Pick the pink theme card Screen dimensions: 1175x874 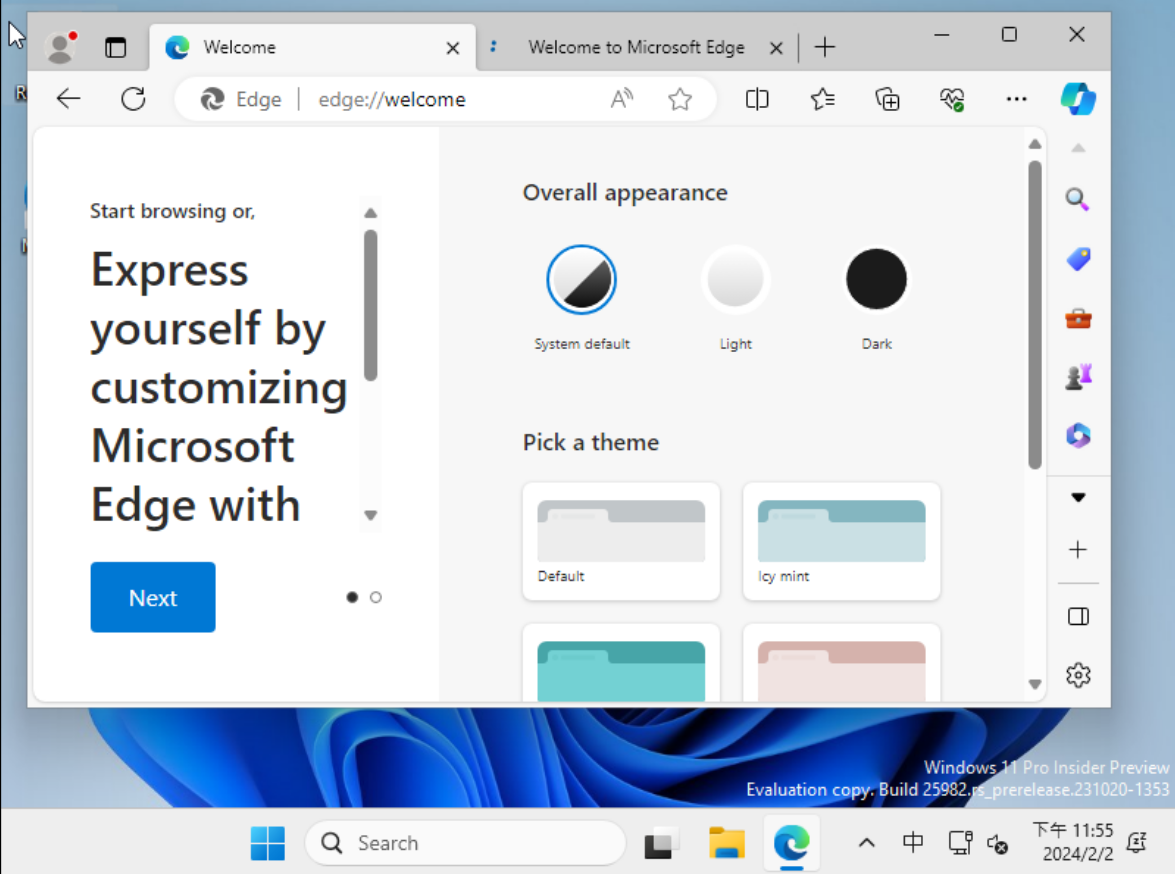(842, 664)
